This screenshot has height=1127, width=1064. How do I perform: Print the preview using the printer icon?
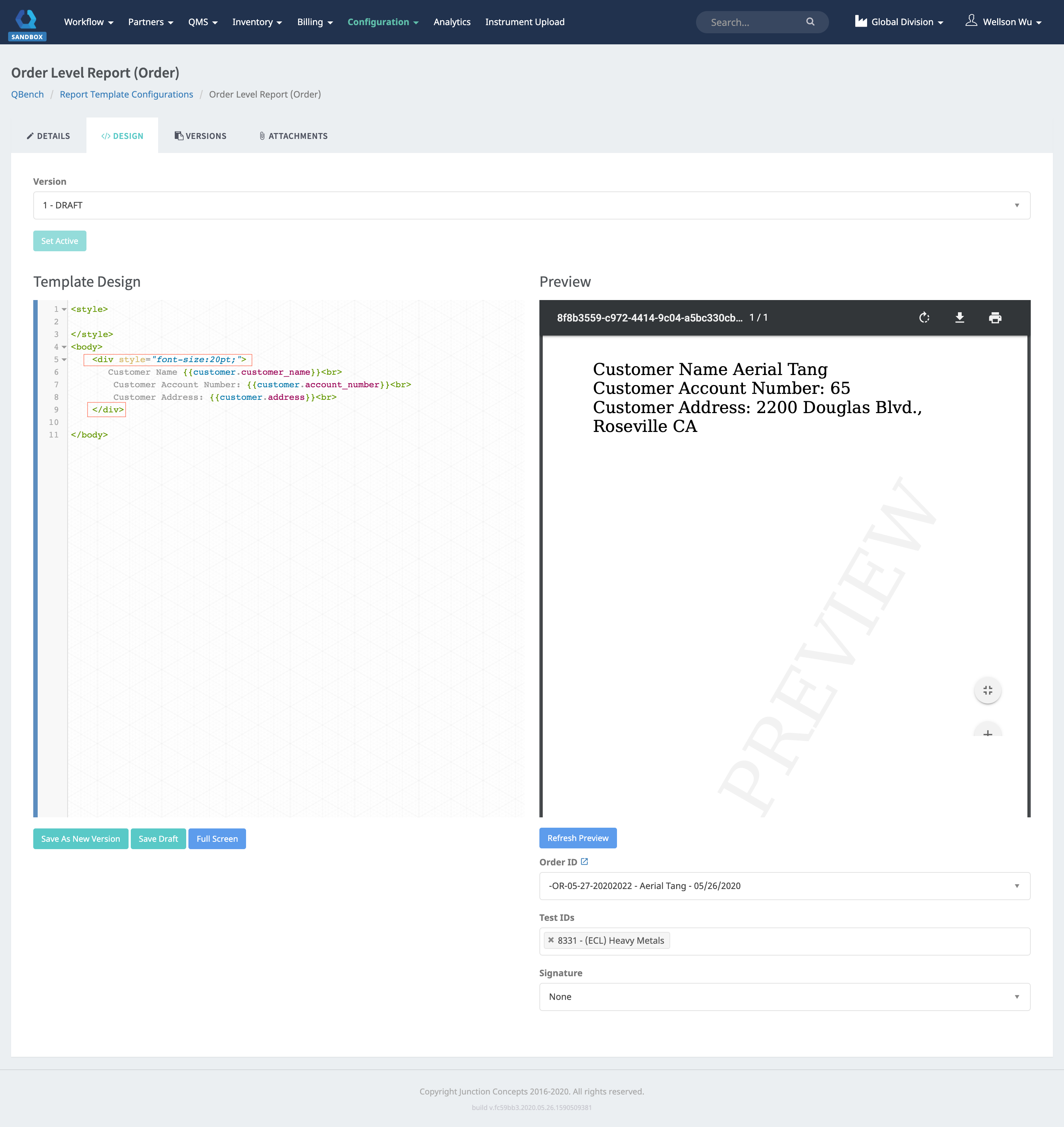[x=996, y=318]
